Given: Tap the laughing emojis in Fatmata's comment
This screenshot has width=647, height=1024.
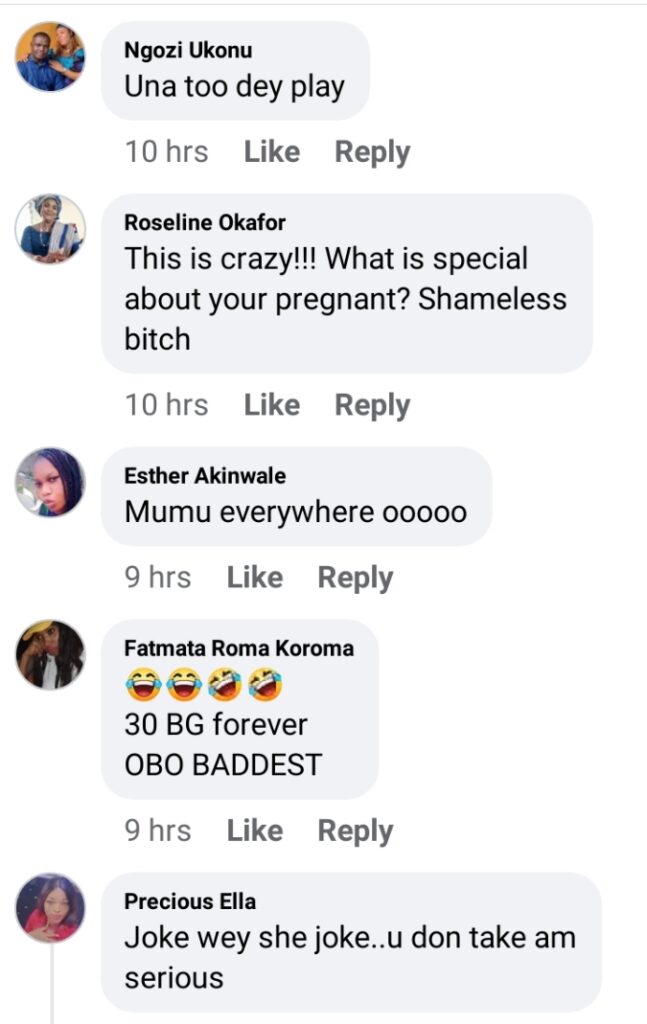Looking at the screenshot, I should pos(204,686).
